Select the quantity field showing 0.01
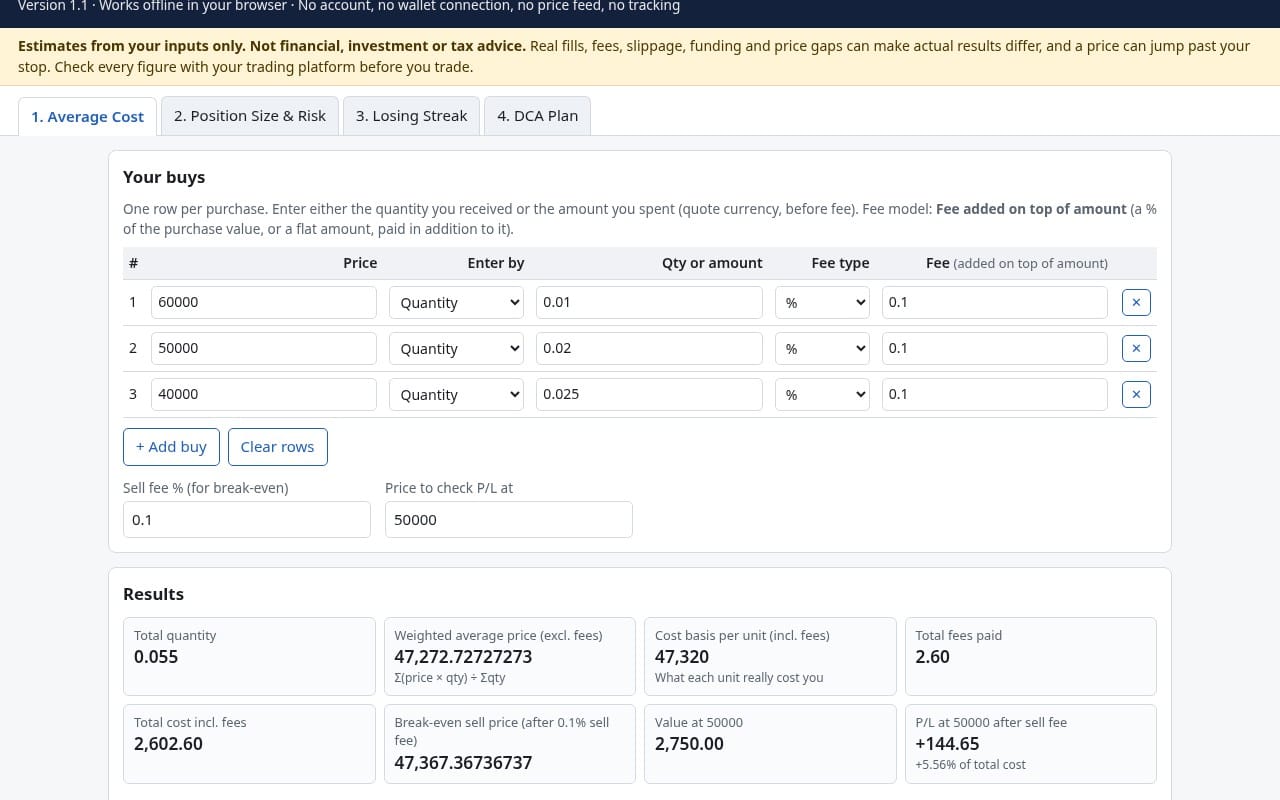Viewport: 1280px width, 800px height. coord(649,302)
